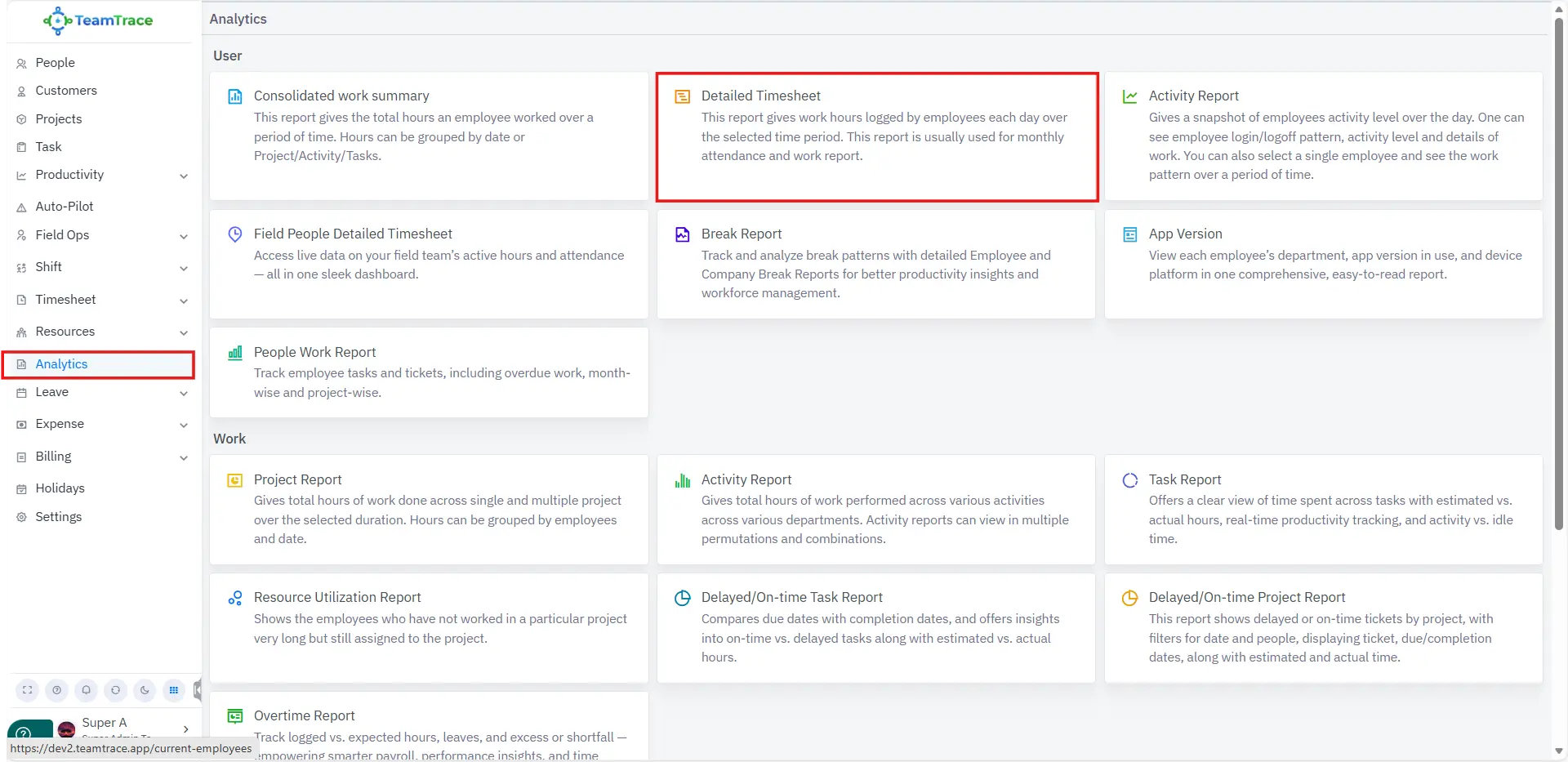Click the fullscreen icon in sidebar footer

[28, 690]
